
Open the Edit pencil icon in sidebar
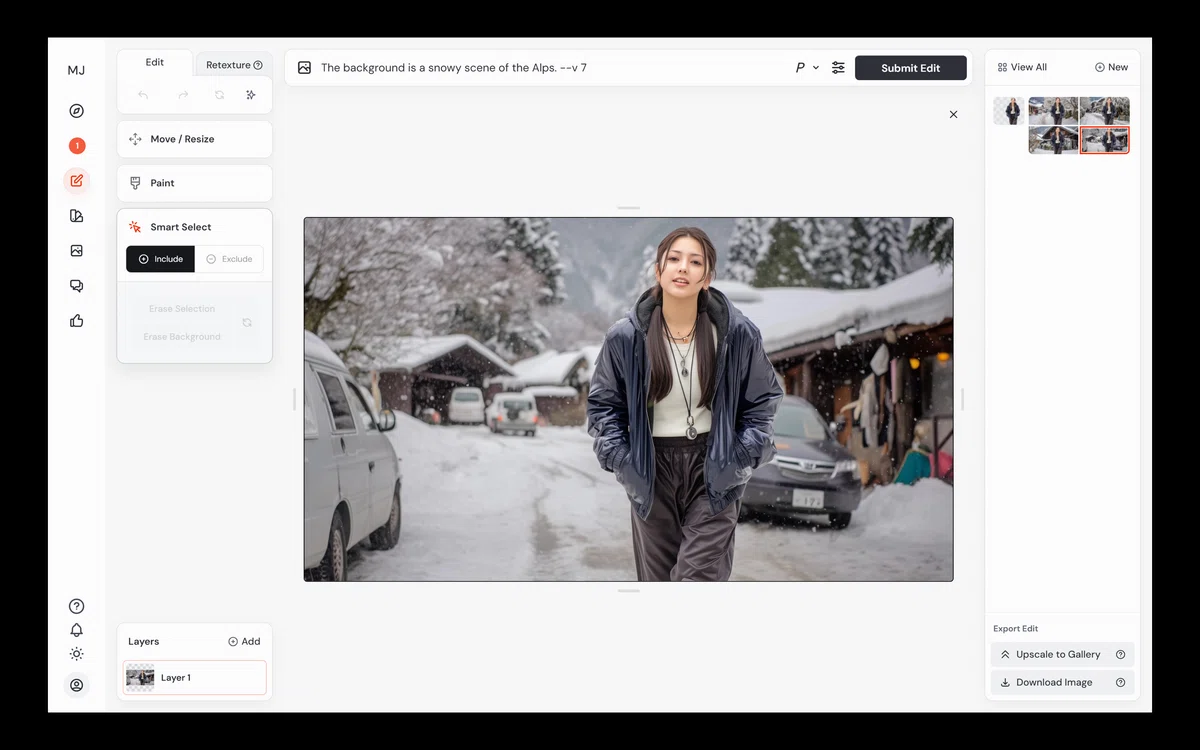click(77, 181)
